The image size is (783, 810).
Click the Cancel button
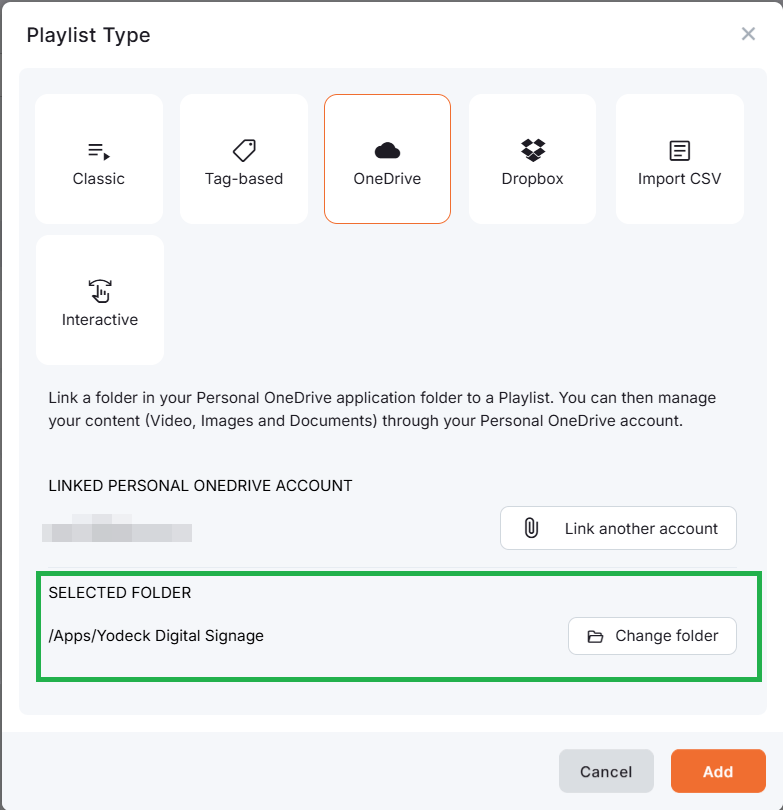click(606, 771)
